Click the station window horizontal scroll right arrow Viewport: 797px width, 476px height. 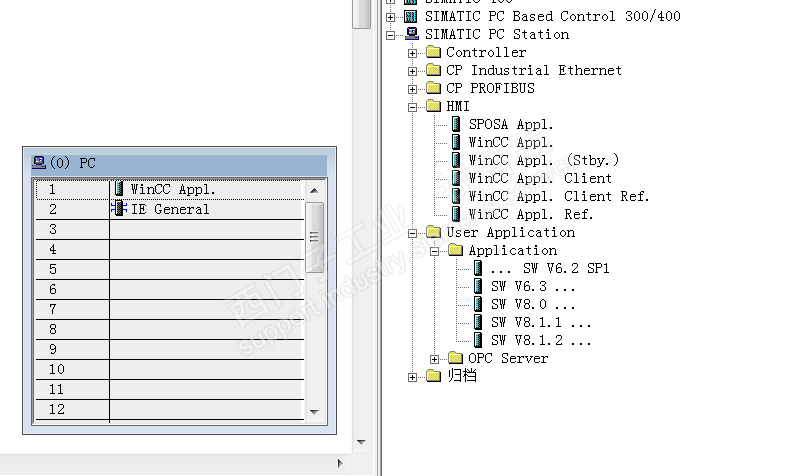(340, 463)
